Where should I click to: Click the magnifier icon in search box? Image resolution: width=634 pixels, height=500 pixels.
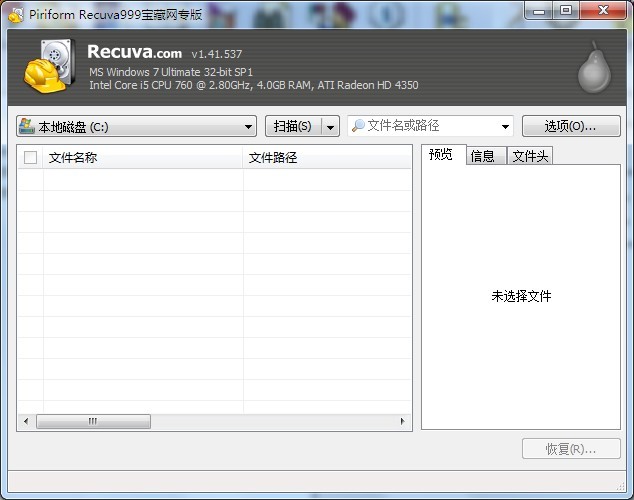coord(357,126)
